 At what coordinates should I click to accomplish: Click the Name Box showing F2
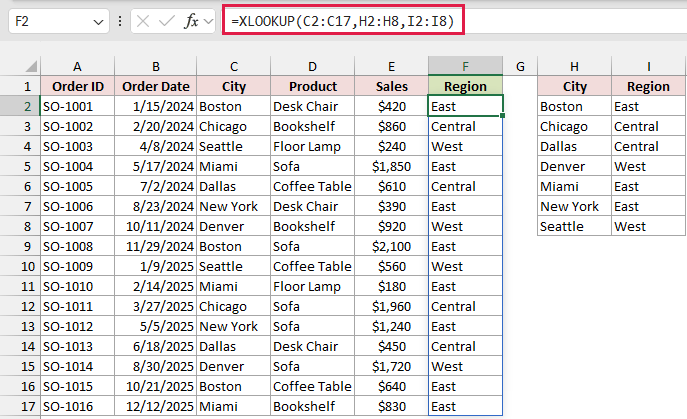(59, 21)
